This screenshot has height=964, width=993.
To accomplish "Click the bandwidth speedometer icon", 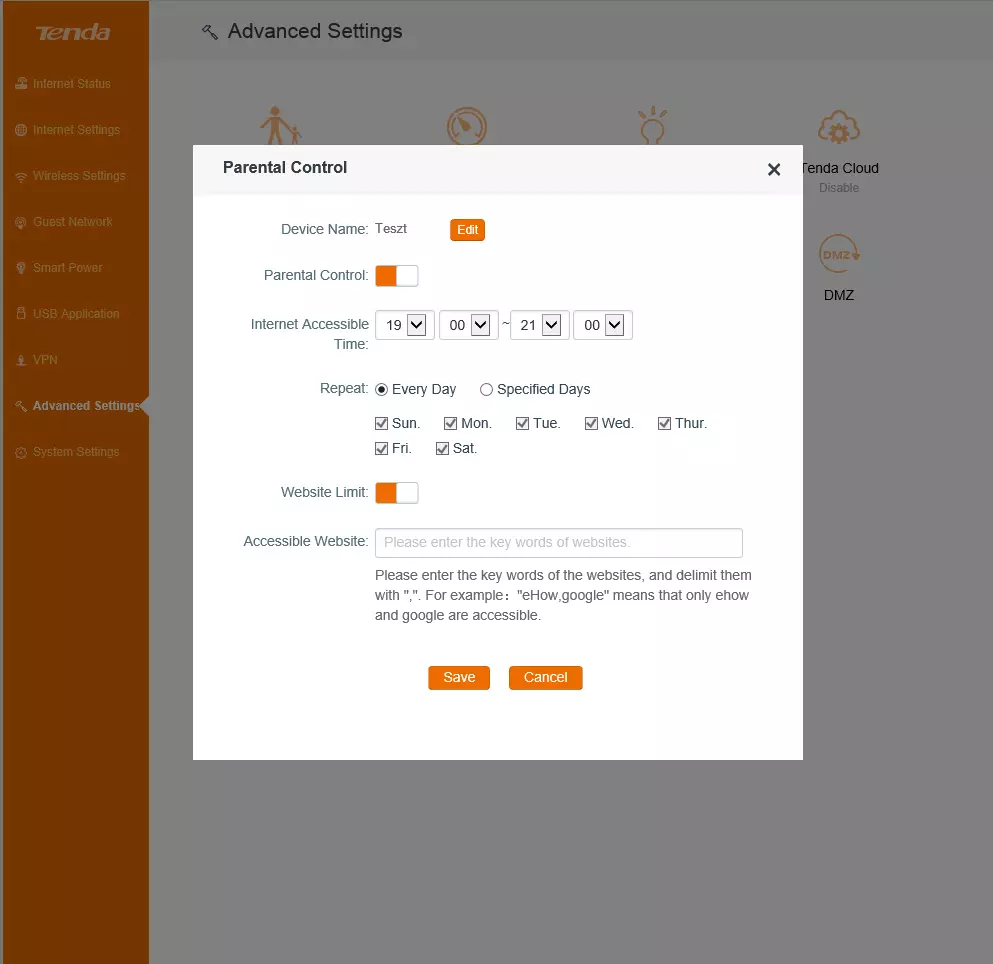I will tap(466, 127).
